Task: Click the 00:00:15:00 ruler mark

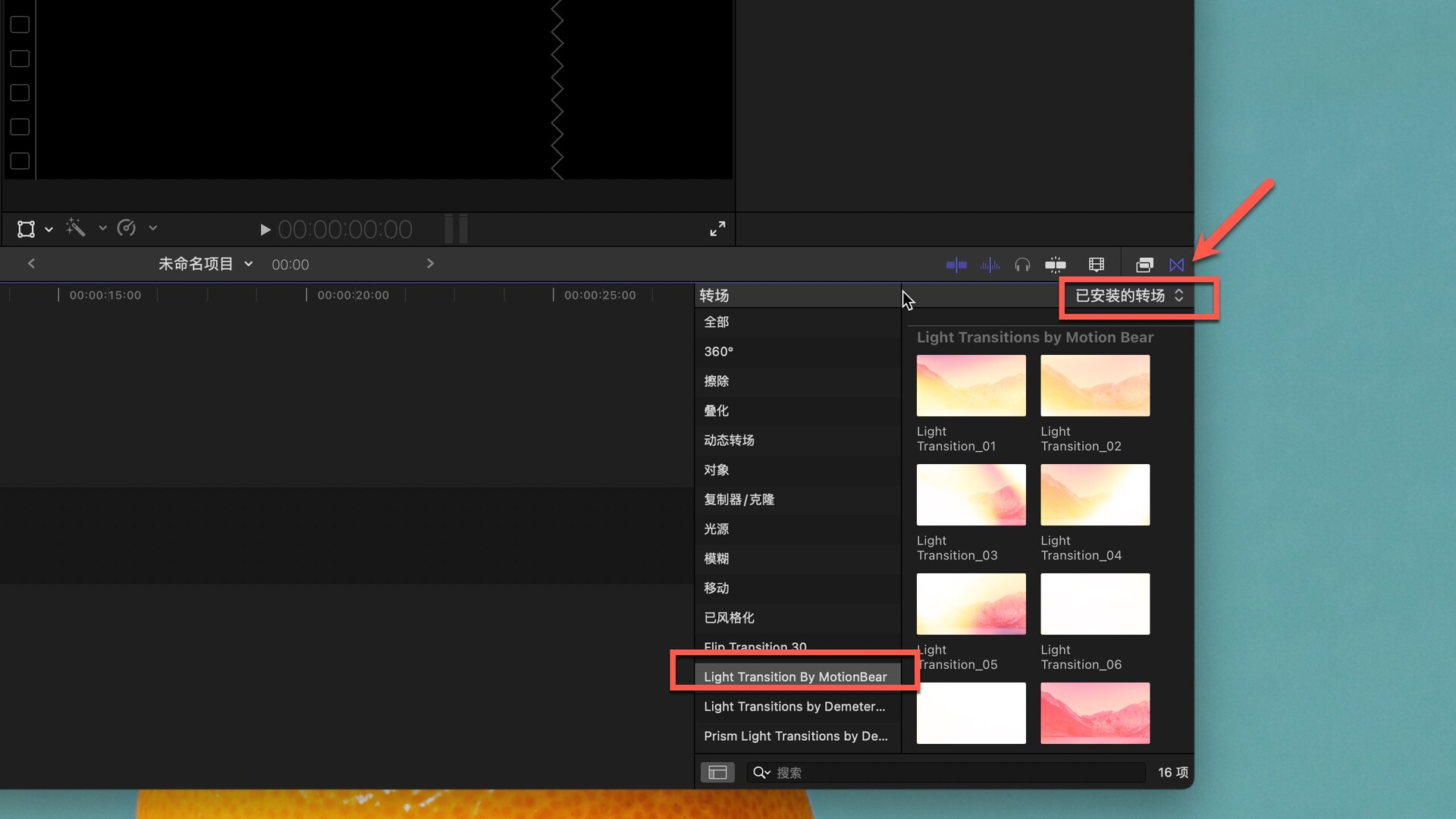Action: point(105,295)
